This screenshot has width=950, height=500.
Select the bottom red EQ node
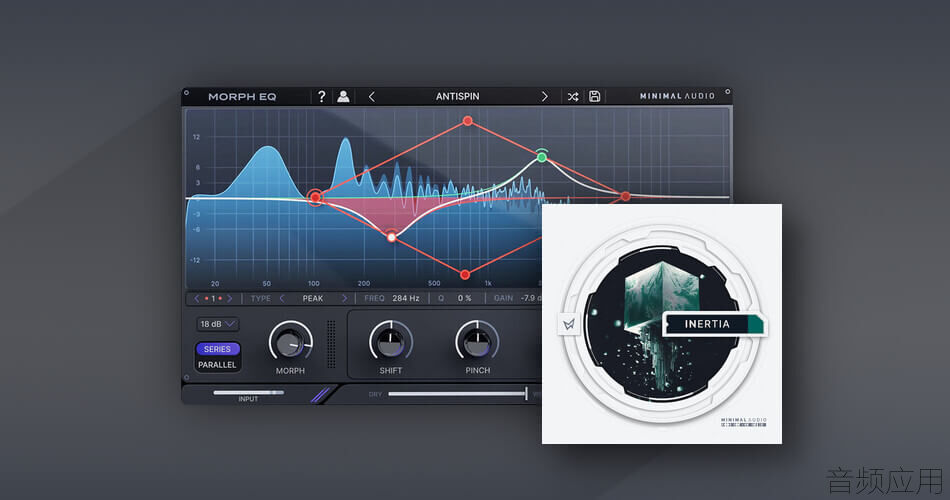[x=465, y=275]
